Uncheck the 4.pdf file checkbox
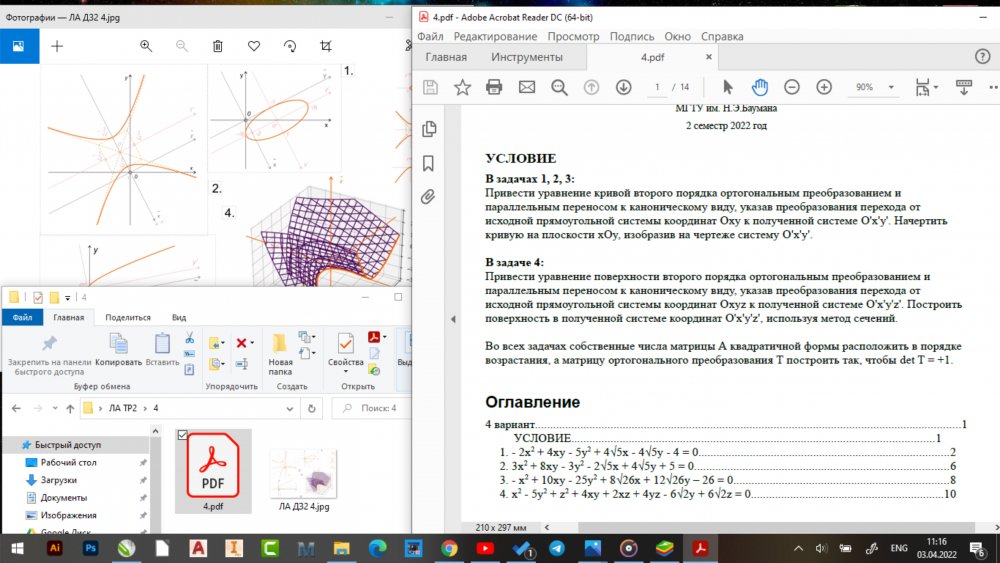The height and width of the screenshot is (563, 1000). 181,434
